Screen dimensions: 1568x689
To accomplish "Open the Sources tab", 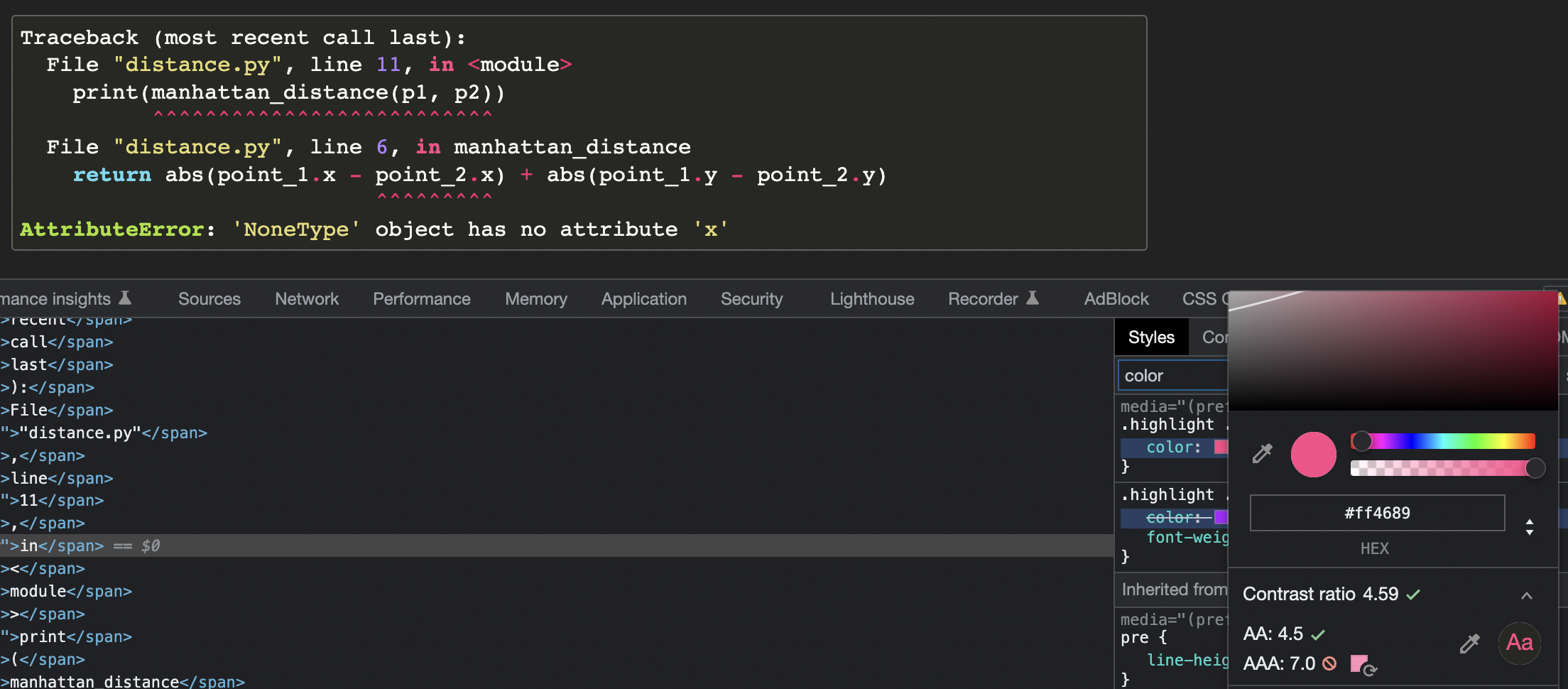I will click(209, 299).
